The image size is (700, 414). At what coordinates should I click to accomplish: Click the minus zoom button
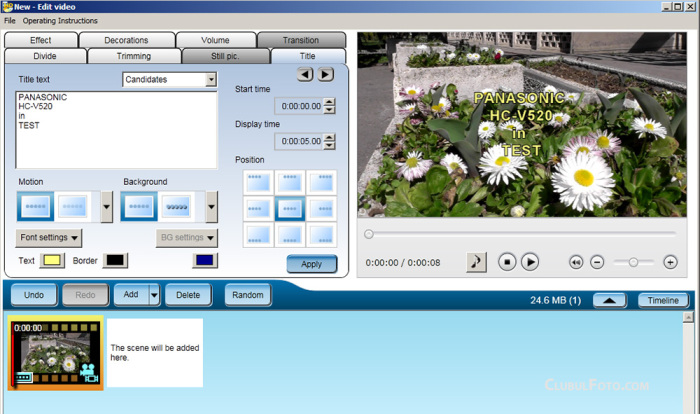coord(597,262)
